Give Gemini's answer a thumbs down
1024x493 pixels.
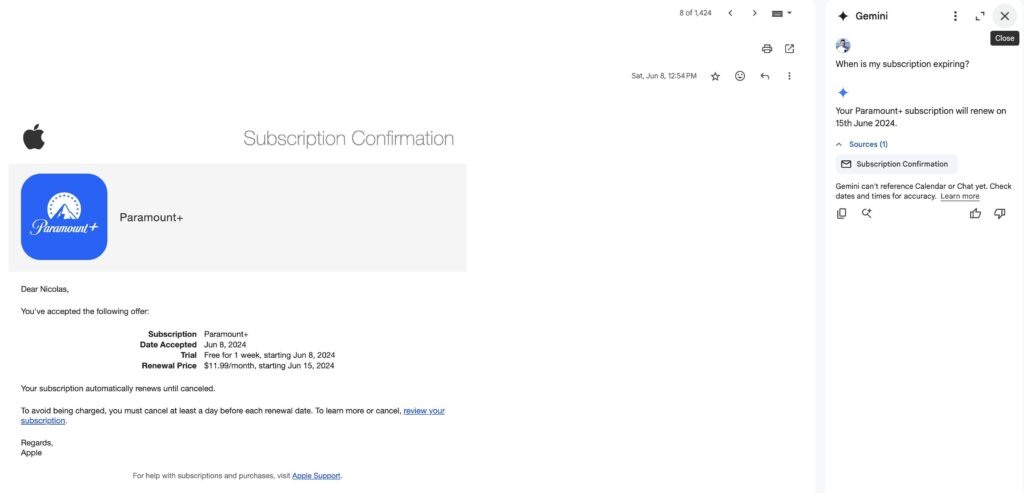coord(999,213)
